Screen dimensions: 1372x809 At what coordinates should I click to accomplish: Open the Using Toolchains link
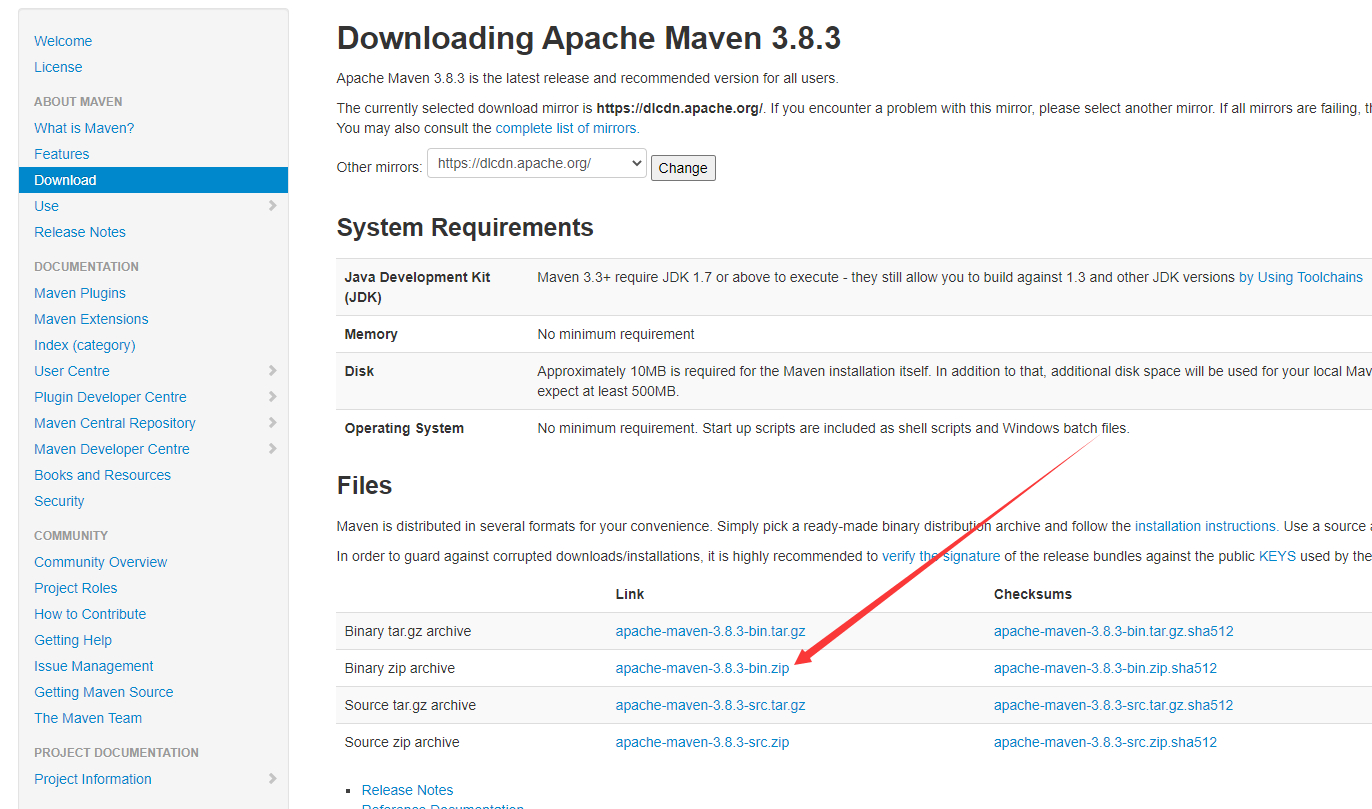click(1301, 277)
